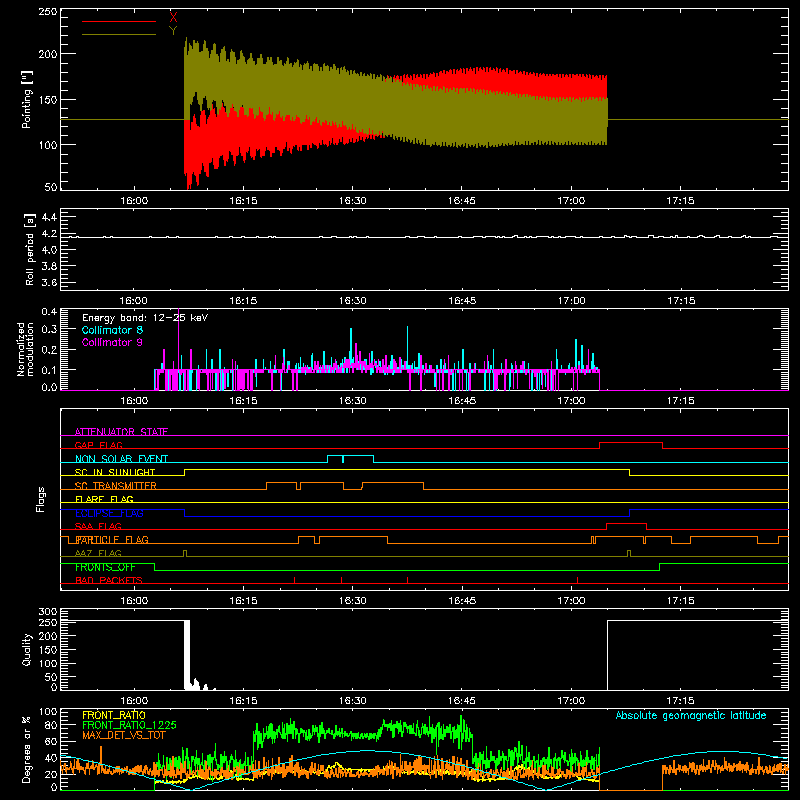Click the 250 tick on Pointing axis

[x=48, y=12]
